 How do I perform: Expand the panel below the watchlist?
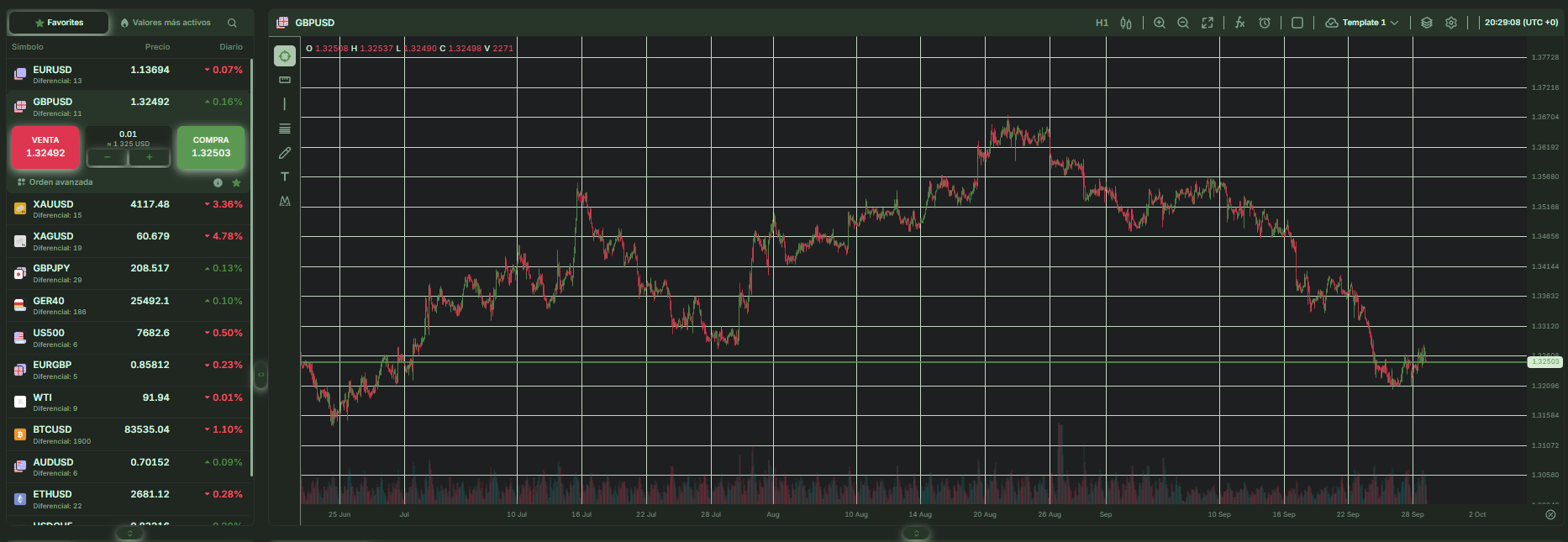(129, 534)
